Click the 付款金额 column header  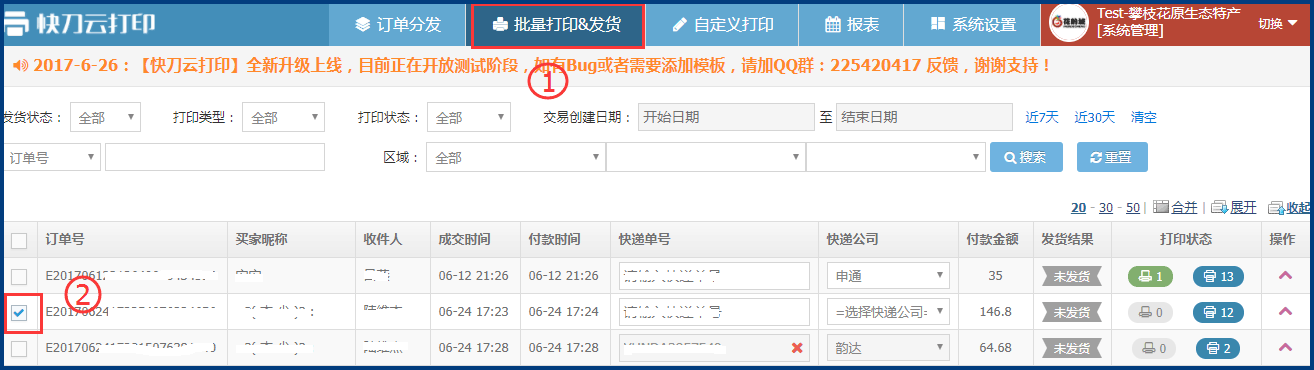(x=992, y=240)
